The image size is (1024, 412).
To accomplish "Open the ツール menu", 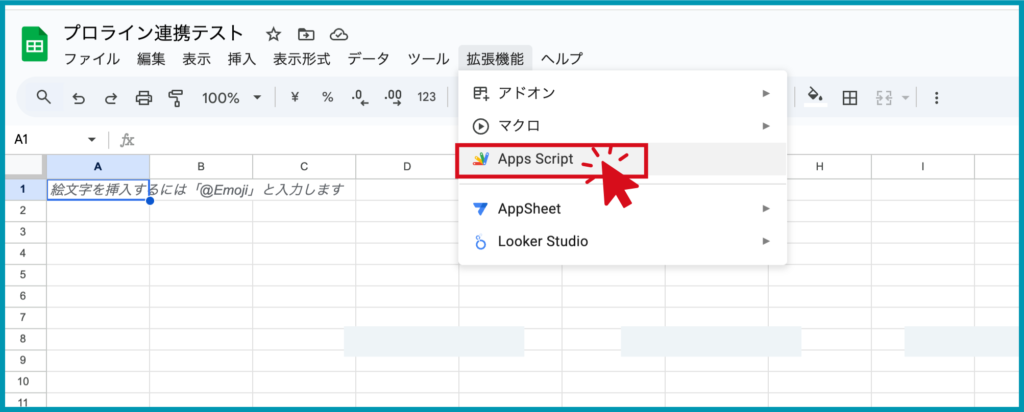I will coord(428,59).
